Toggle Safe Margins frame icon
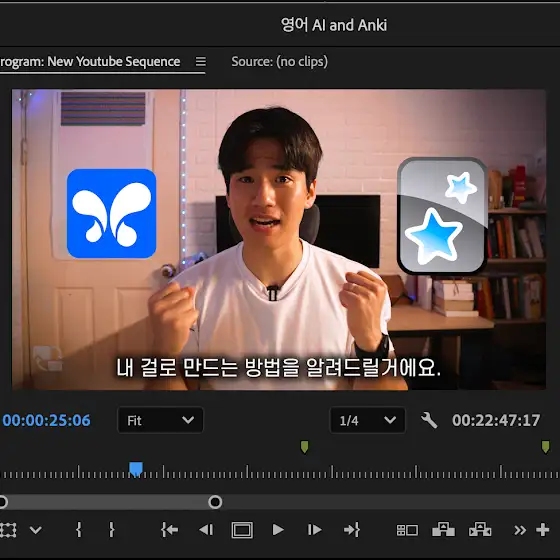Screen dimensions: 560x560 (242, 530)
